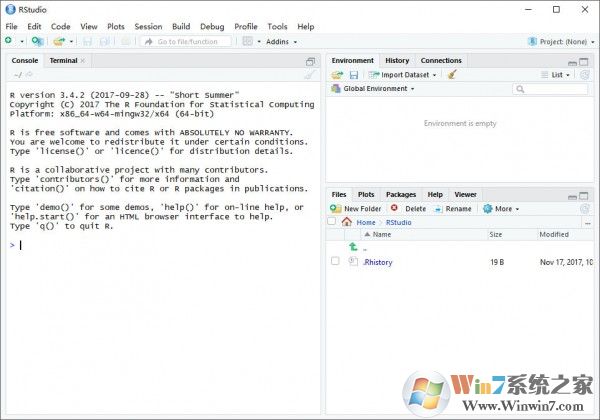600x420 pixels.
Task: Open the New File dropdown arrow
Action: coord(22,42)
